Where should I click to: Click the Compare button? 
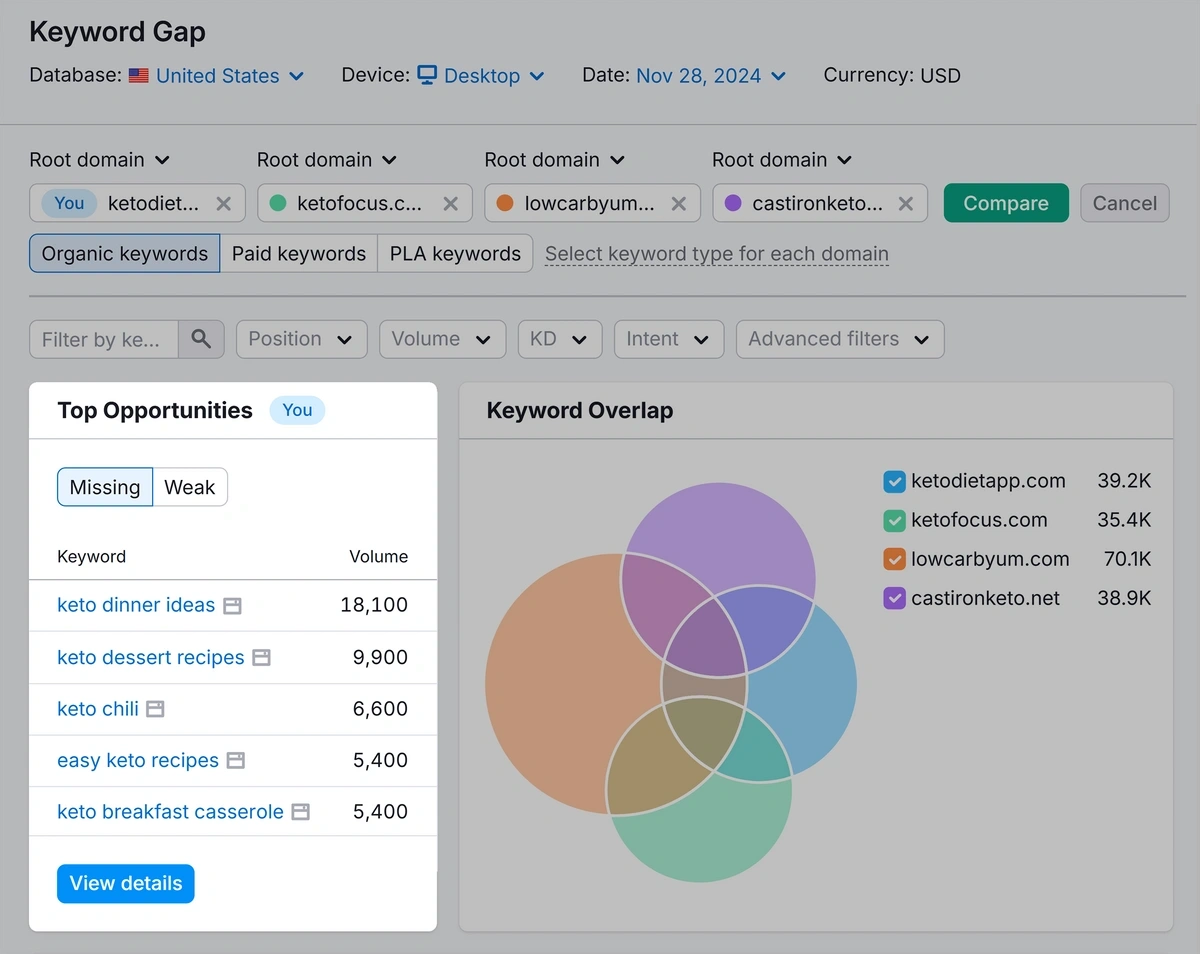click(1006, 202)
